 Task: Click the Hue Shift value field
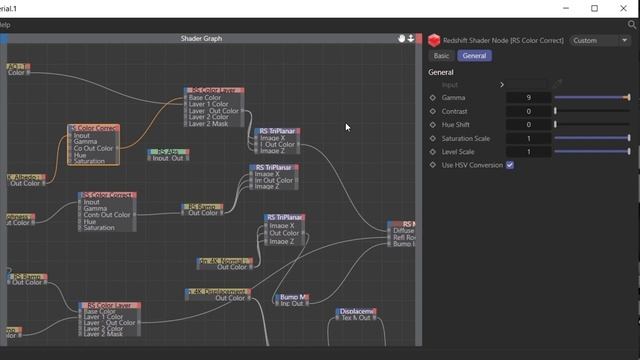click(x=529, y=124)
